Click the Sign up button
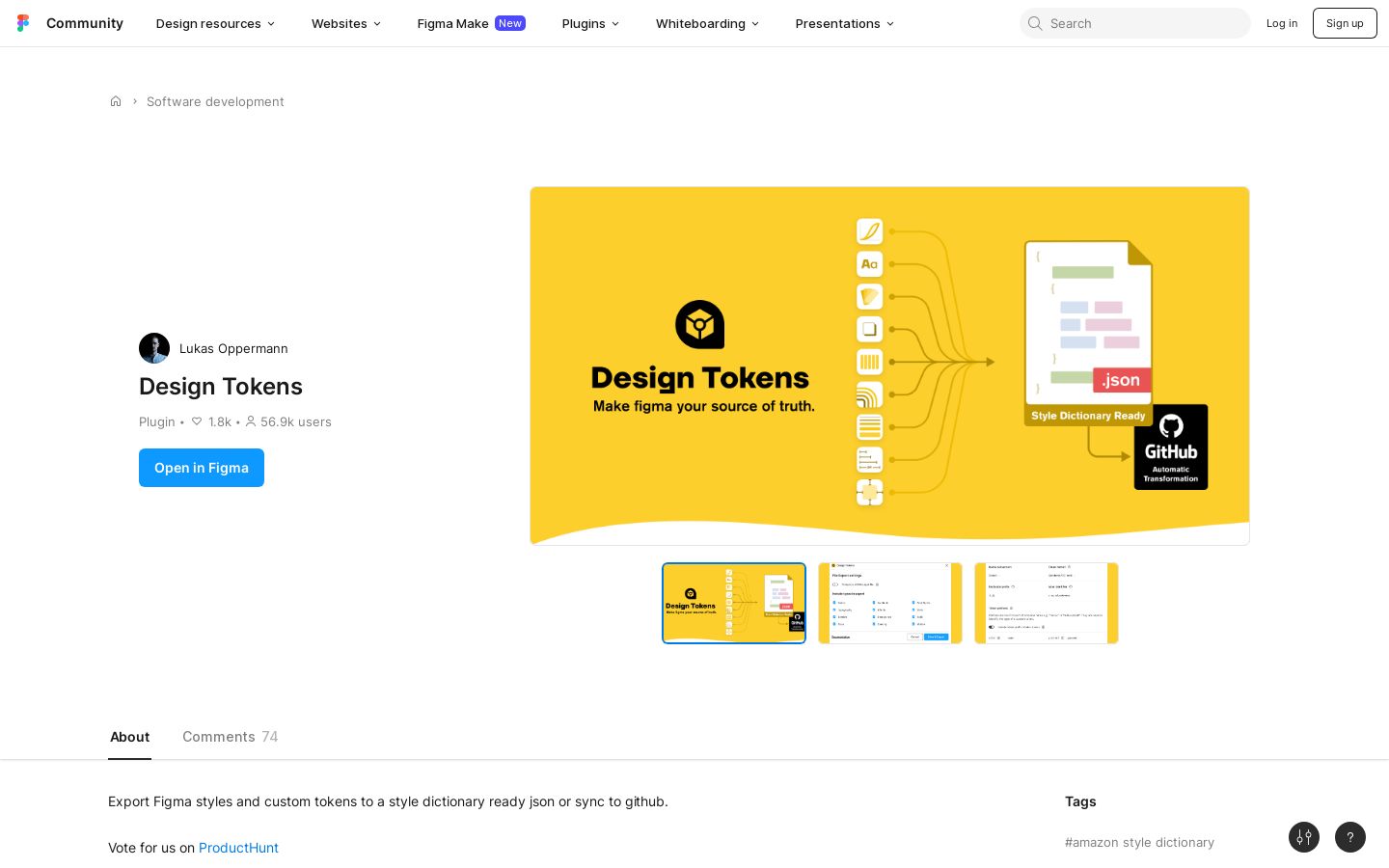 tap(1345, 23)
